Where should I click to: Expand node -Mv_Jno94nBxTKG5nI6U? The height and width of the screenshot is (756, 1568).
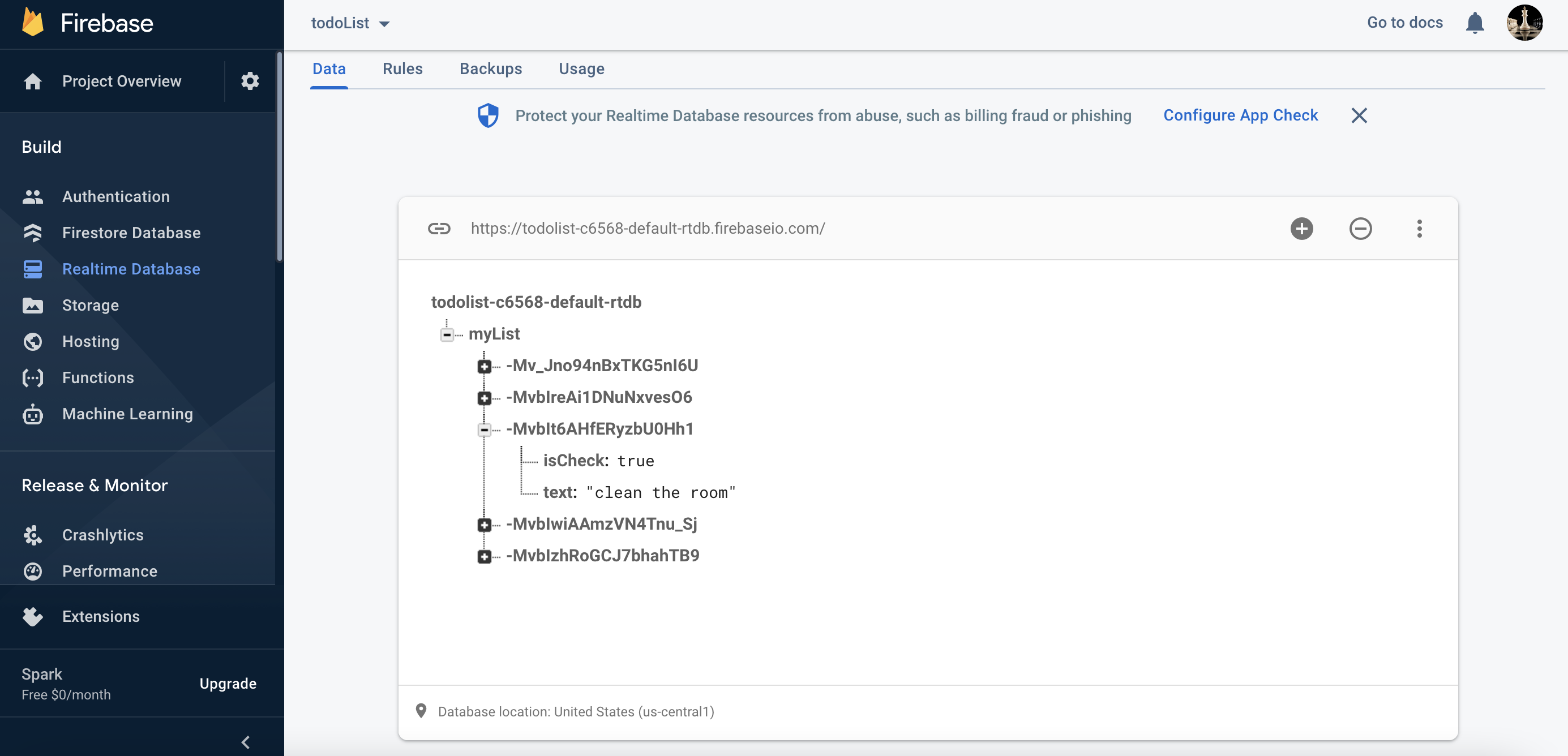[484, 366]
